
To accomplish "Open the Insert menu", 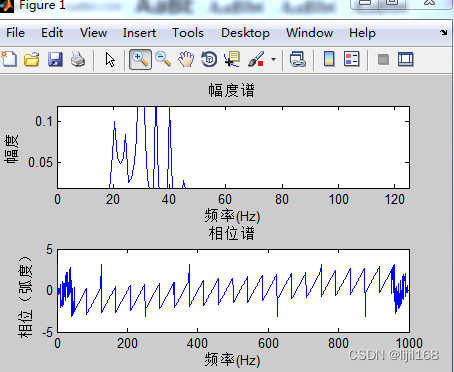I will coord(139,33).
